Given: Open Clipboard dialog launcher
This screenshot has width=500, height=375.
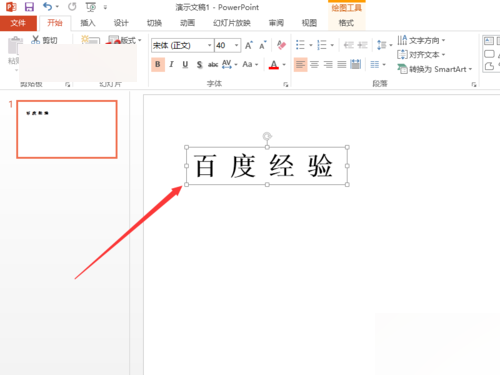Looking at the screenshot, I should pyautogui.click(x=68, y=85).
